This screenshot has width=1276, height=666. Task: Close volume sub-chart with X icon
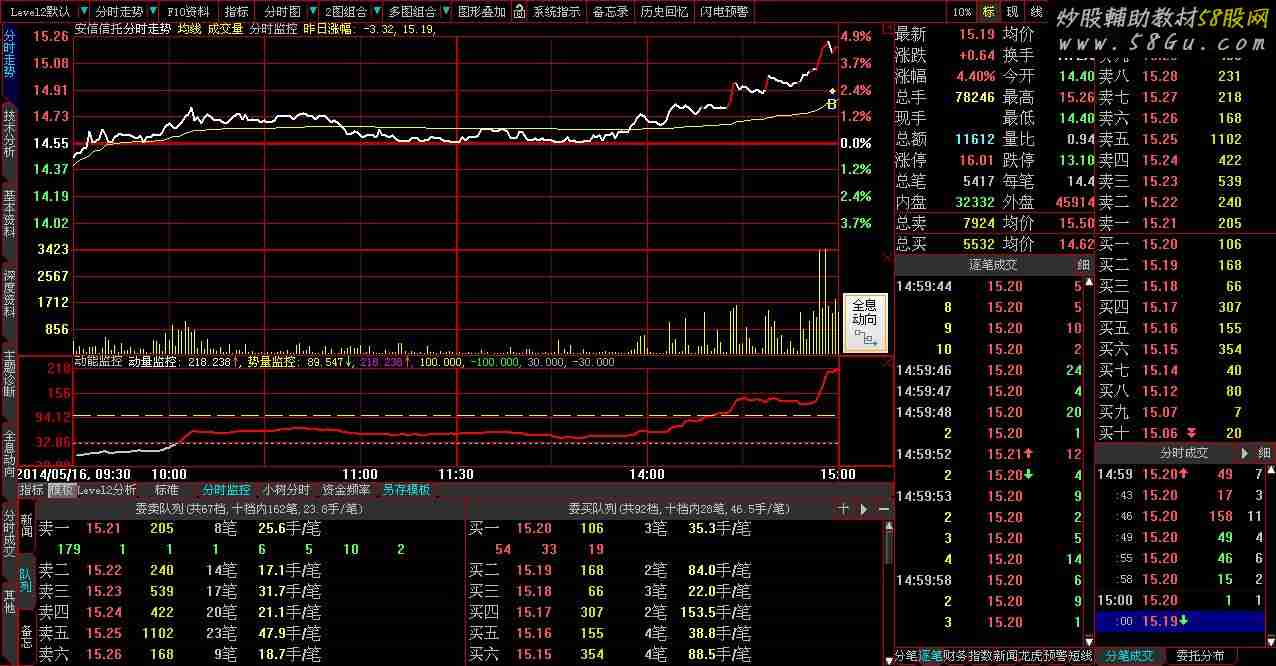[x=886, y=257]
